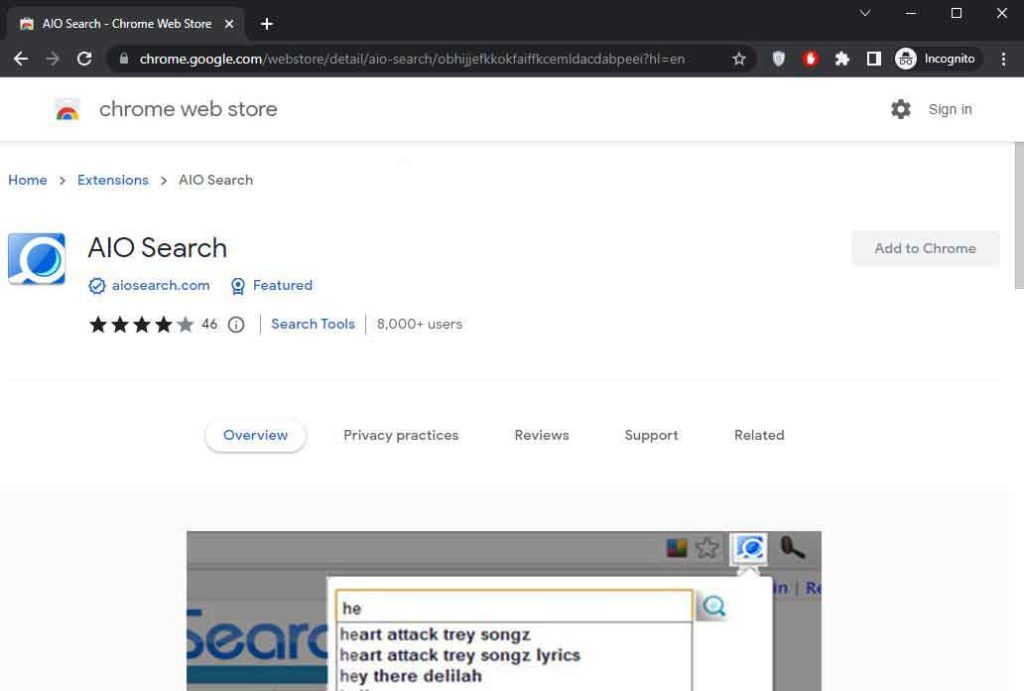This screenshot has width=1024, height=691.
Task: Open the Chrome three-dot menu
Action: click(1004, 59)
